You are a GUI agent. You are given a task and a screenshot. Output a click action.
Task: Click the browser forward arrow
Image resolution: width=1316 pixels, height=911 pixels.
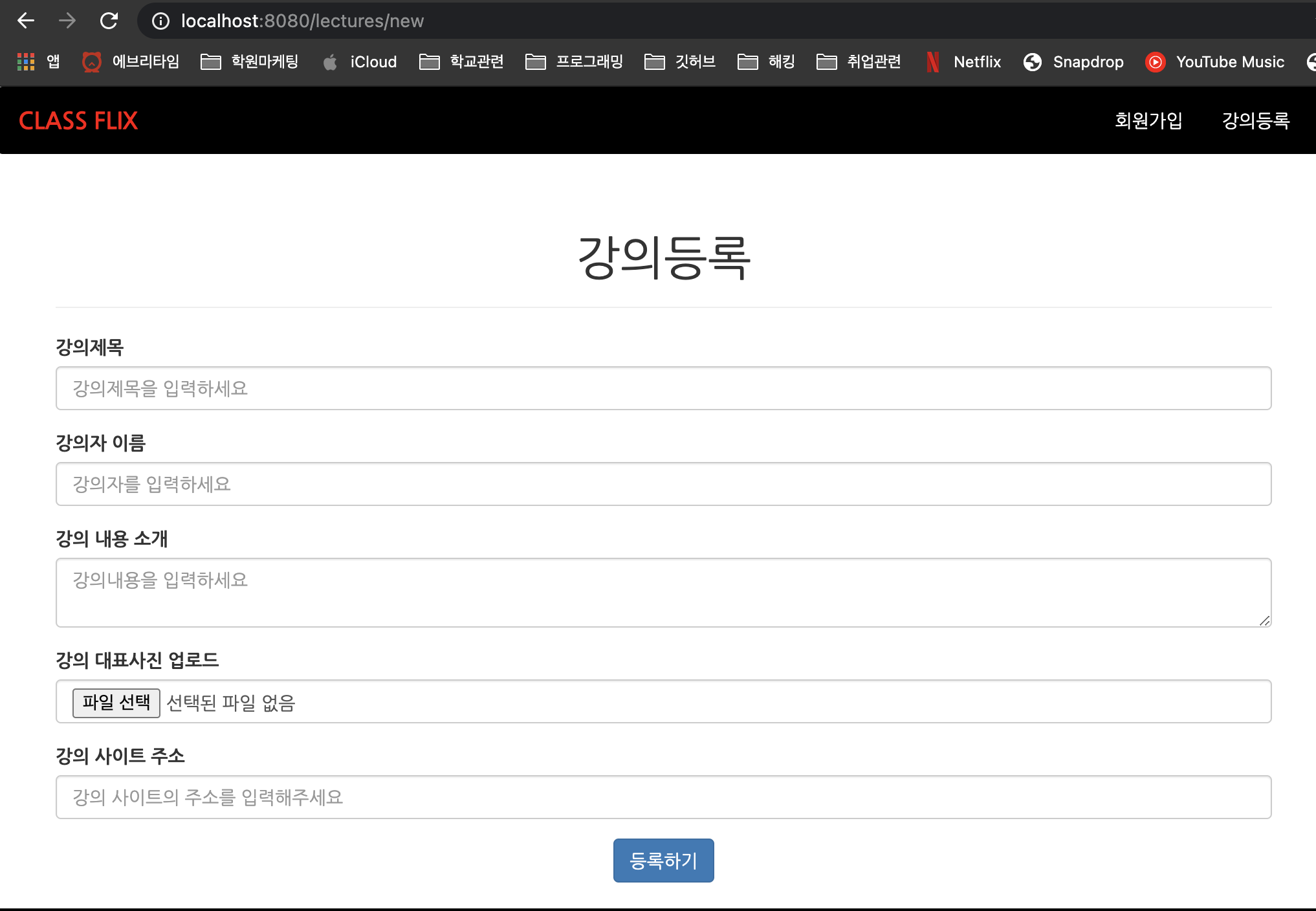[67, 21]
